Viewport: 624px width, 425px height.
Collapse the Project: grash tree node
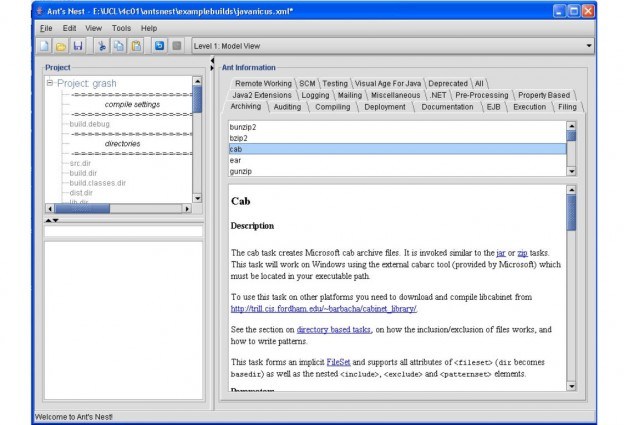pos(50,83)
